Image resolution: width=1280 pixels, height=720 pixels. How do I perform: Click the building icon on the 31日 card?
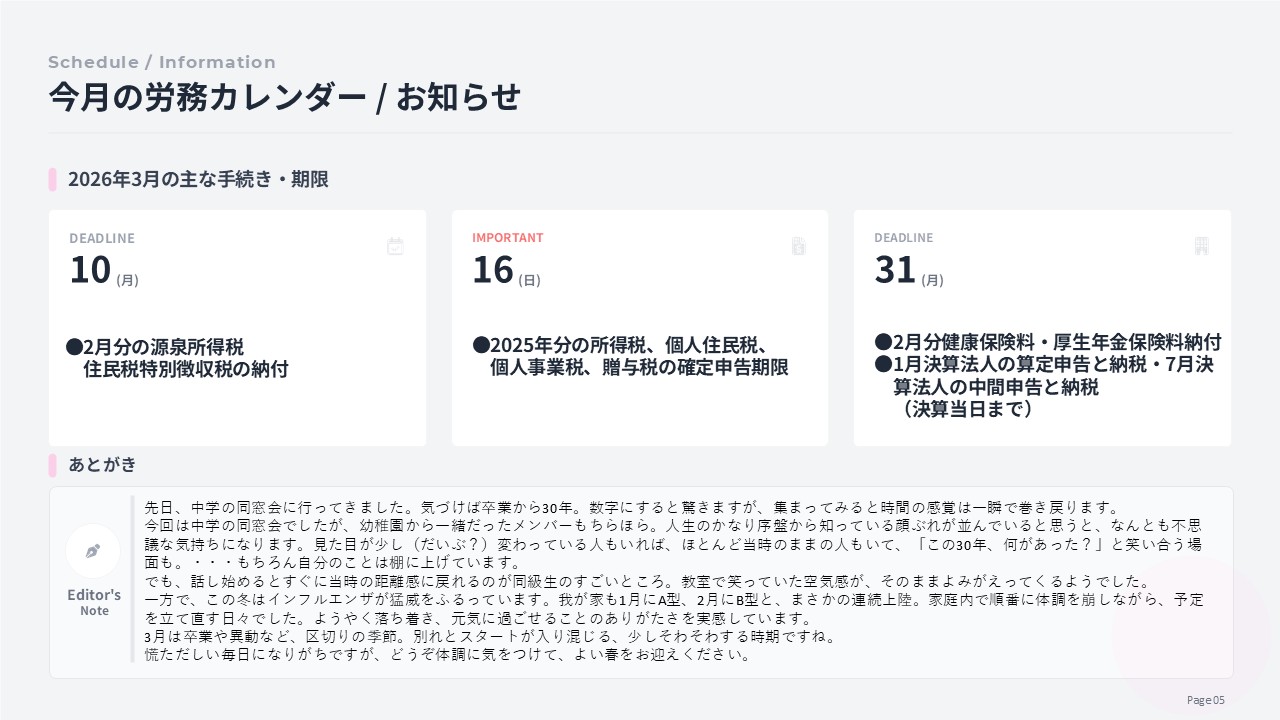(1201, 246)
